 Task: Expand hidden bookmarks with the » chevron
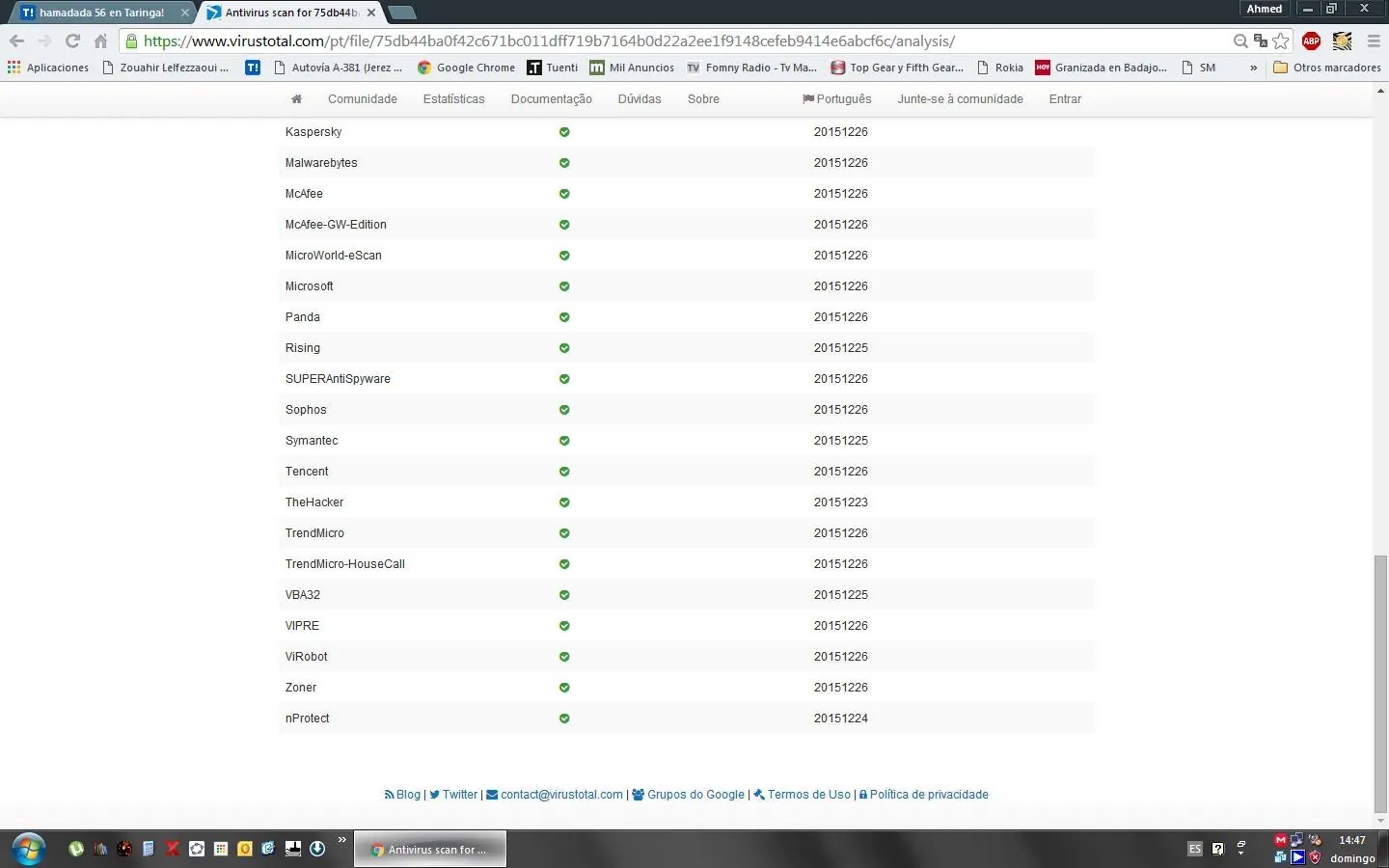(1253, 68)
